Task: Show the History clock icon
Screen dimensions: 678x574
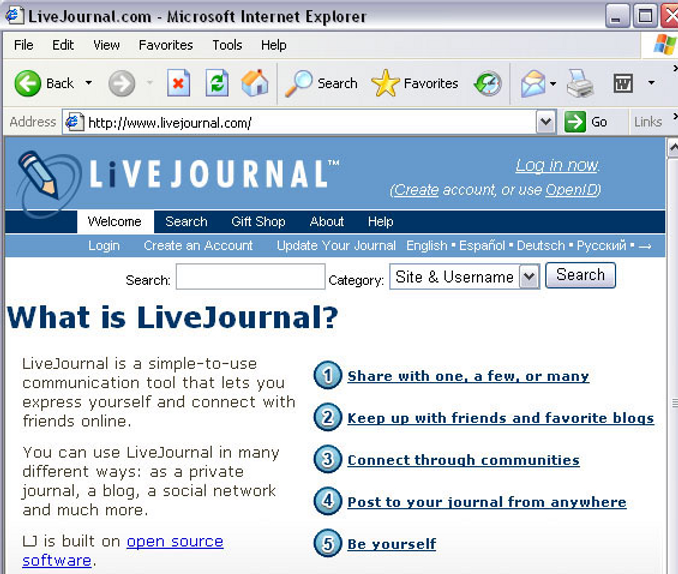Action: 488,83
